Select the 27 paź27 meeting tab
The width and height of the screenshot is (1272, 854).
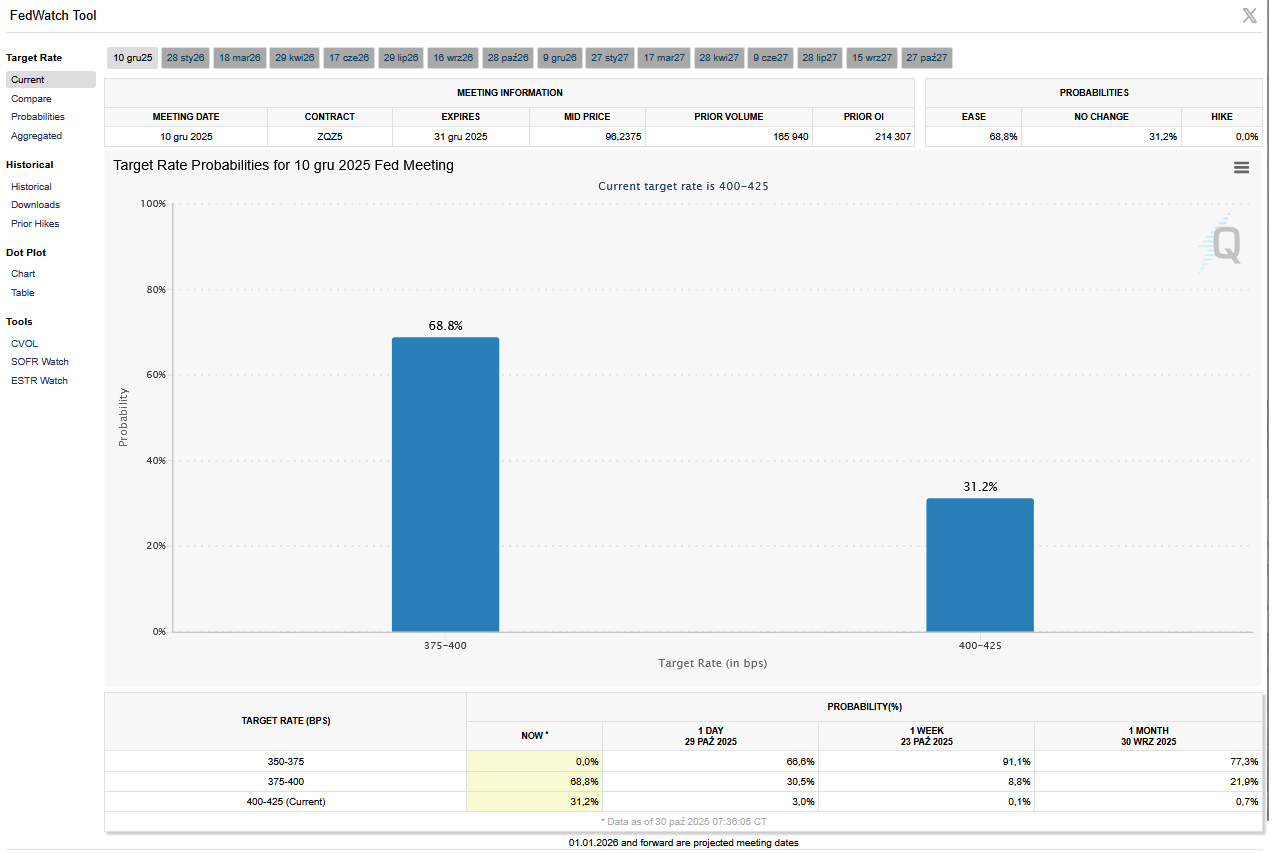click(x=927, y=58)
